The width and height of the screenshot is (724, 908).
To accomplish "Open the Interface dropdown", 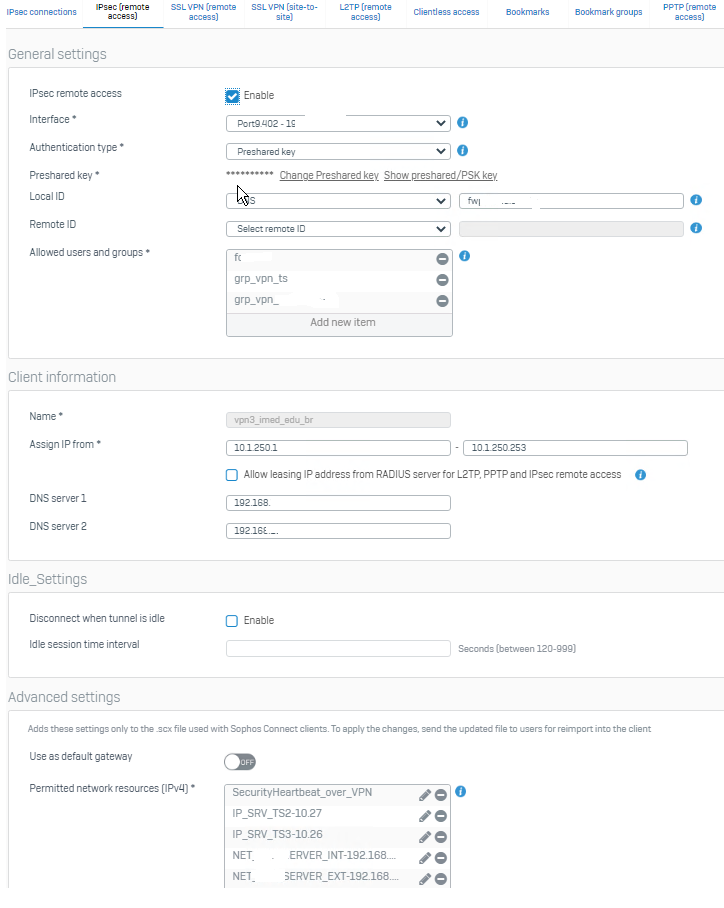I will (x=338, y=123).
